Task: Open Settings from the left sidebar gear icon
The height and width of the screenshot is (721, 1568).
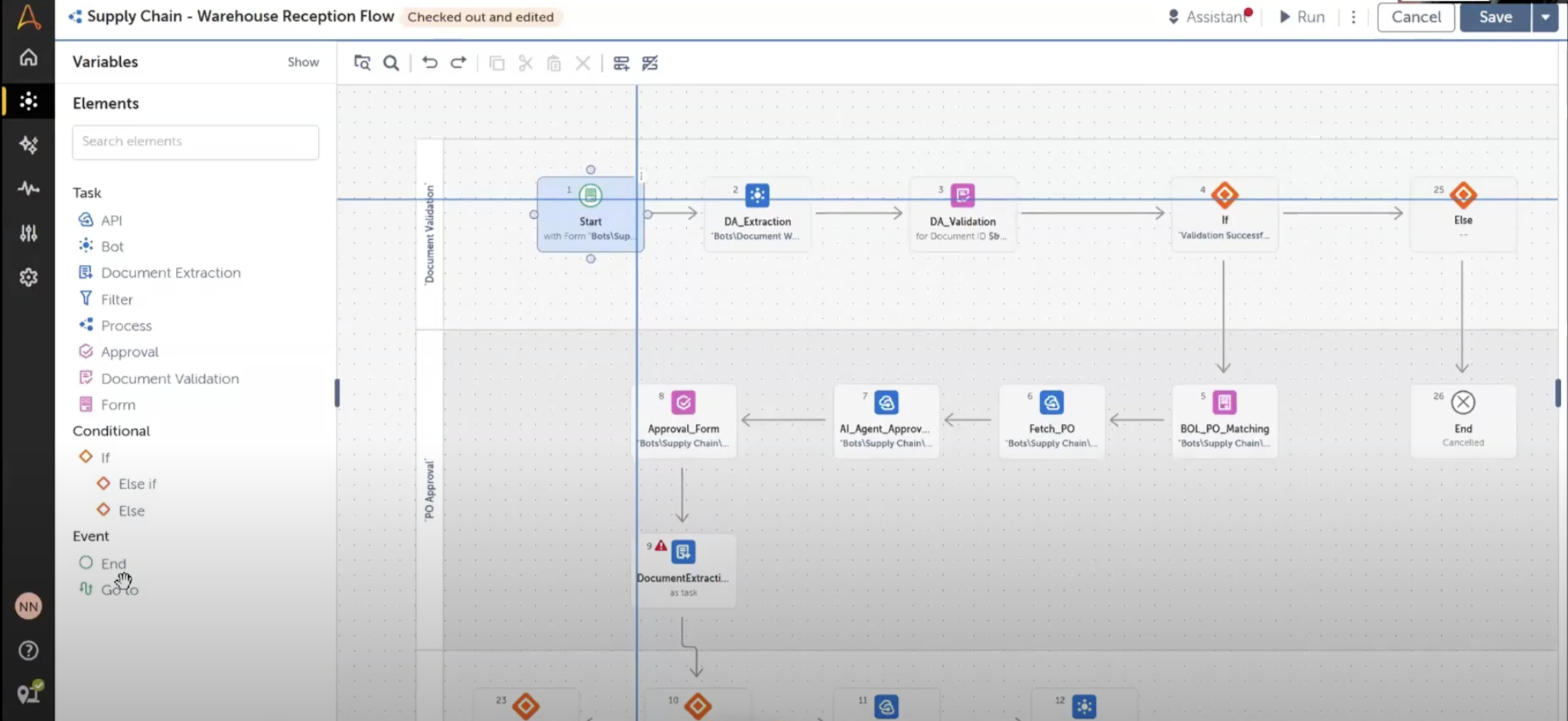Action: [28, 277]
